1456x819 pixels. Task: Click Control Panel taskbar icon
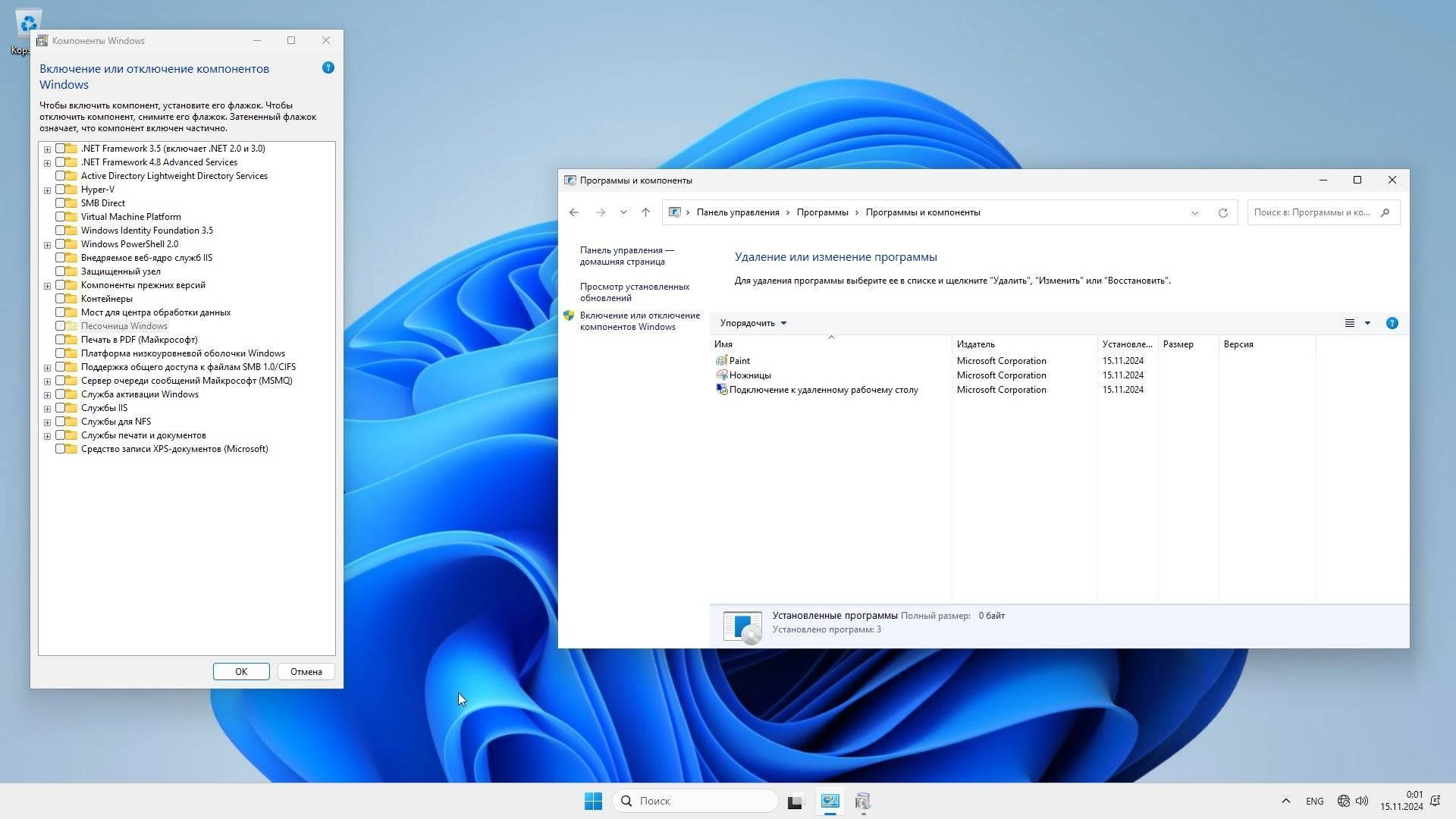pos(830,801)
